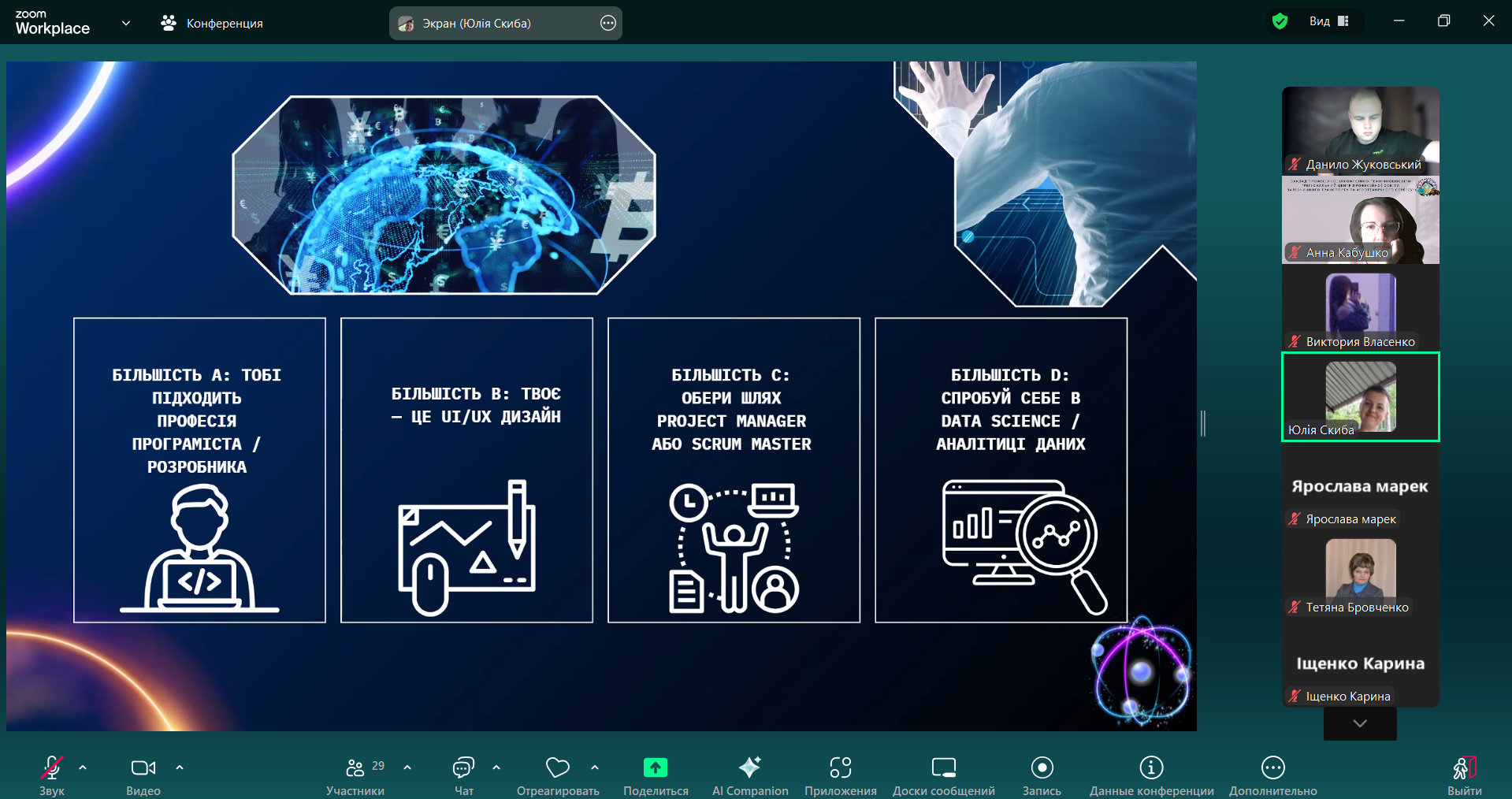Click Більшість C Project Manager card

tap(734, 470)
